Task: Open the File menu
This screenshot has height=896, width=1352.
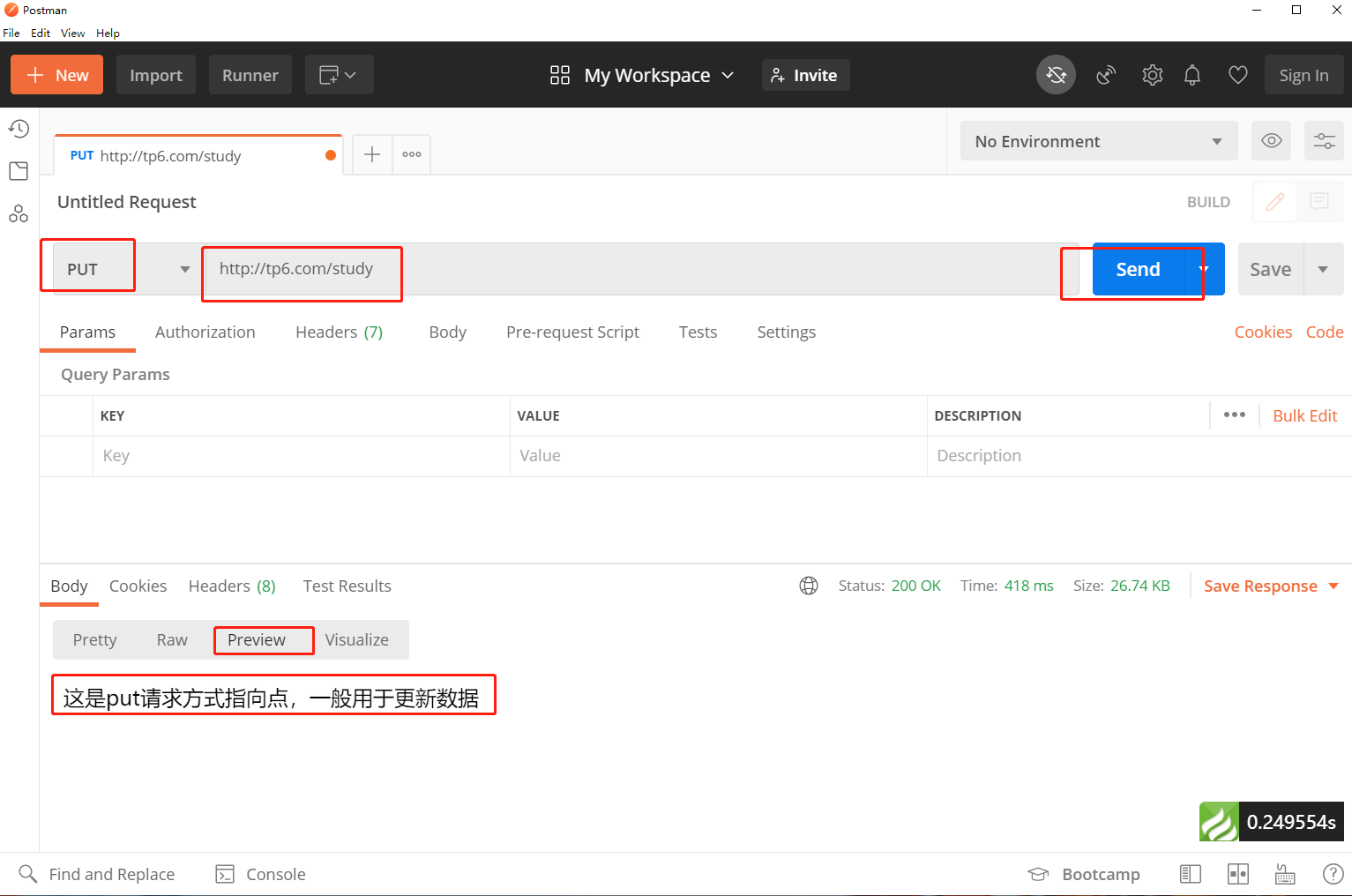Action: point(11,33)
